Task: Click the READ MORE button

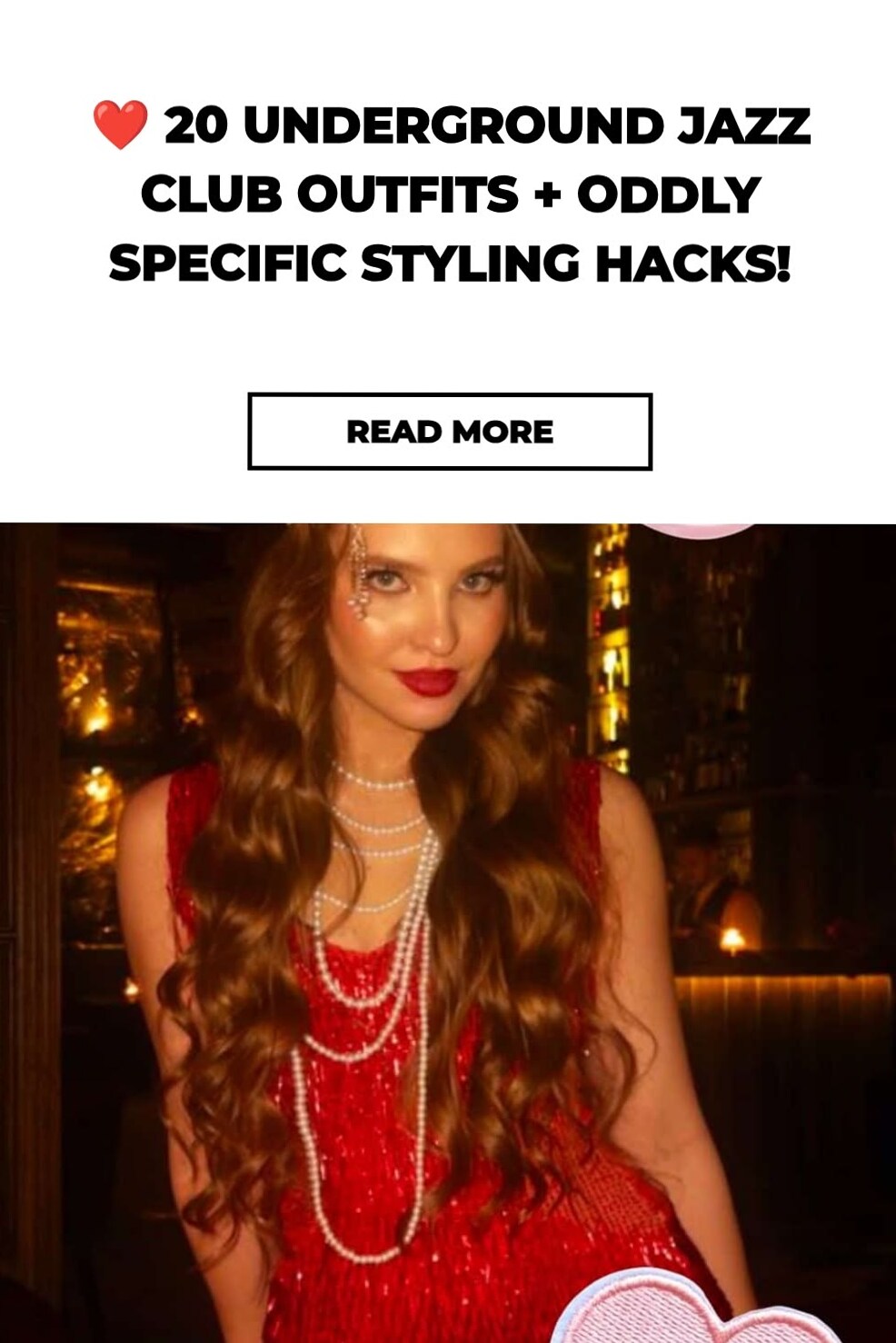Action: coord(450,432)
